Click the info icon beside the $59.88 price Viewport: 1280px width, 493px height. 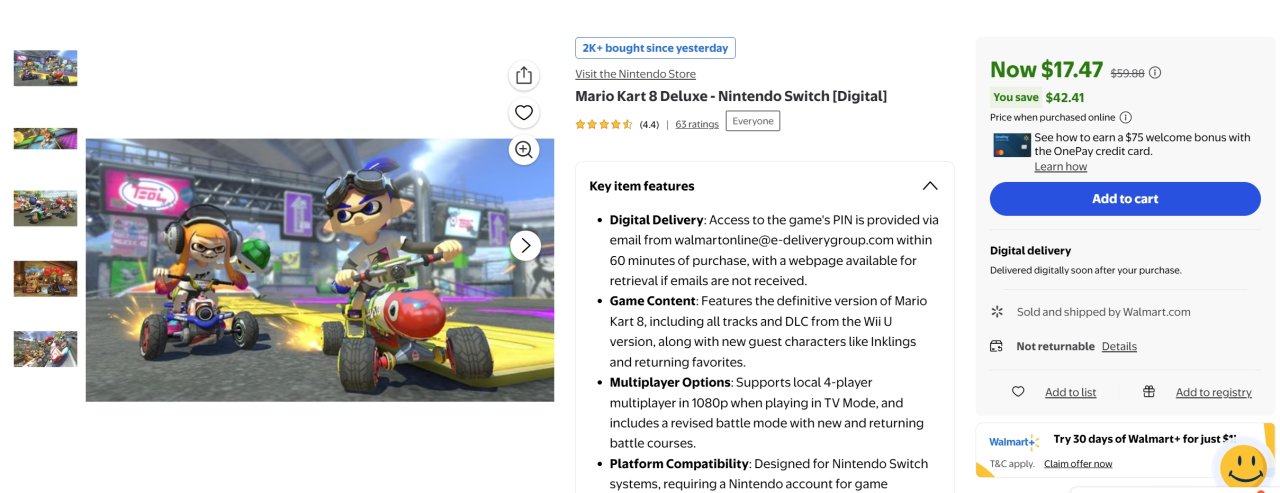tap(1155, 72)
